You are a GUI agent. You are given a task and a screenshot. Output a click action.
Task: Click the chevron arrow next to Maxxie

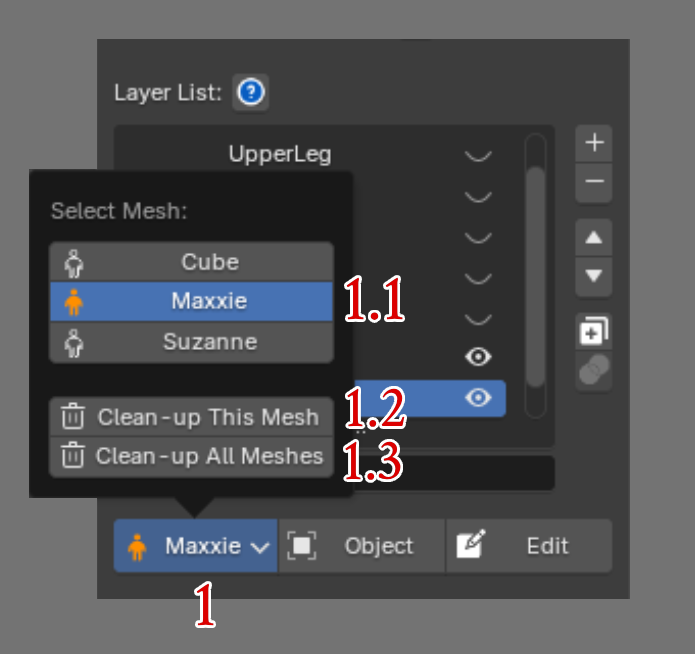(x=260, y=547)
